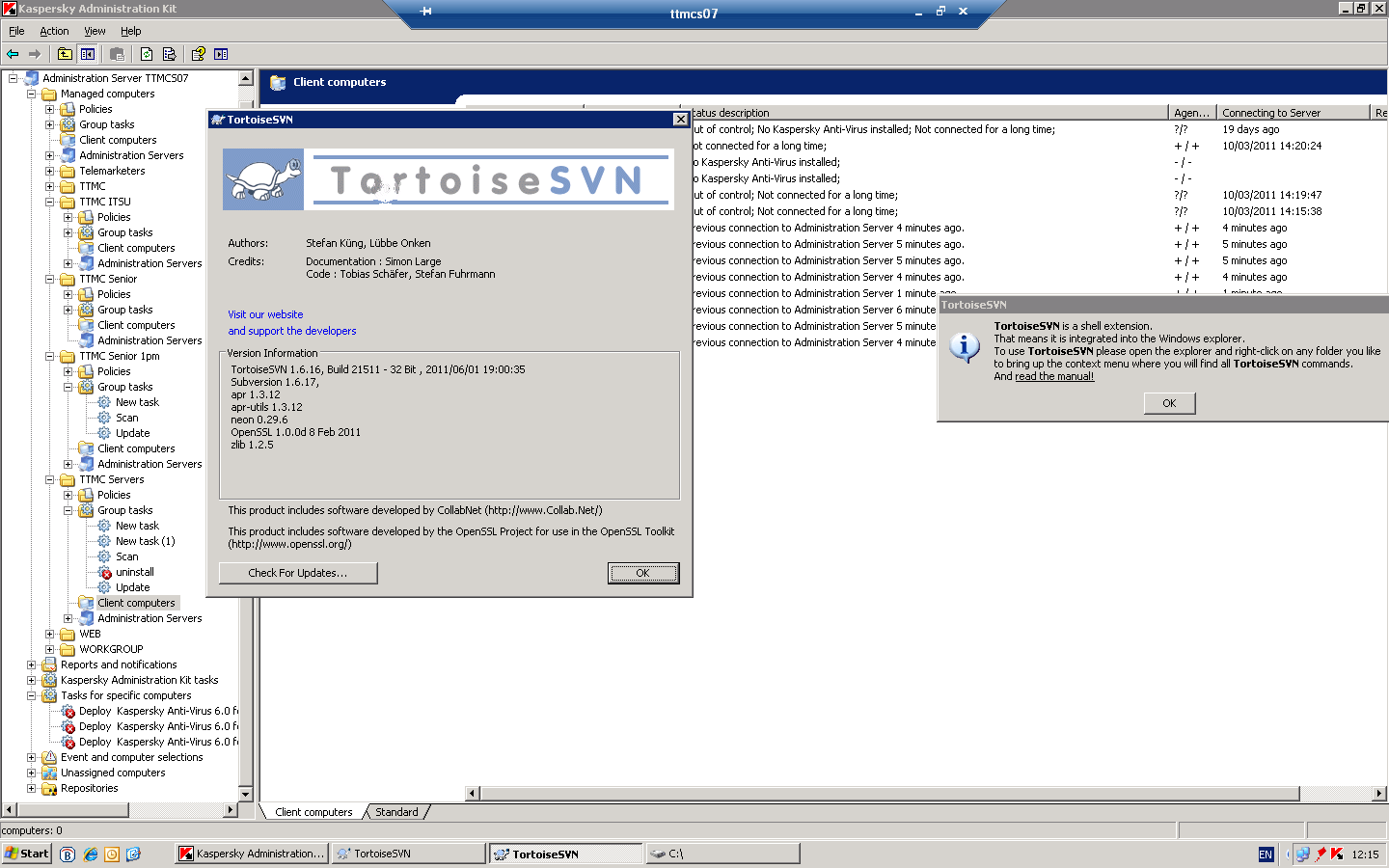1389x868 pixels.
Task: Click the client list horizontal scrollbar thumb
Action: click(x=889, y=794)
